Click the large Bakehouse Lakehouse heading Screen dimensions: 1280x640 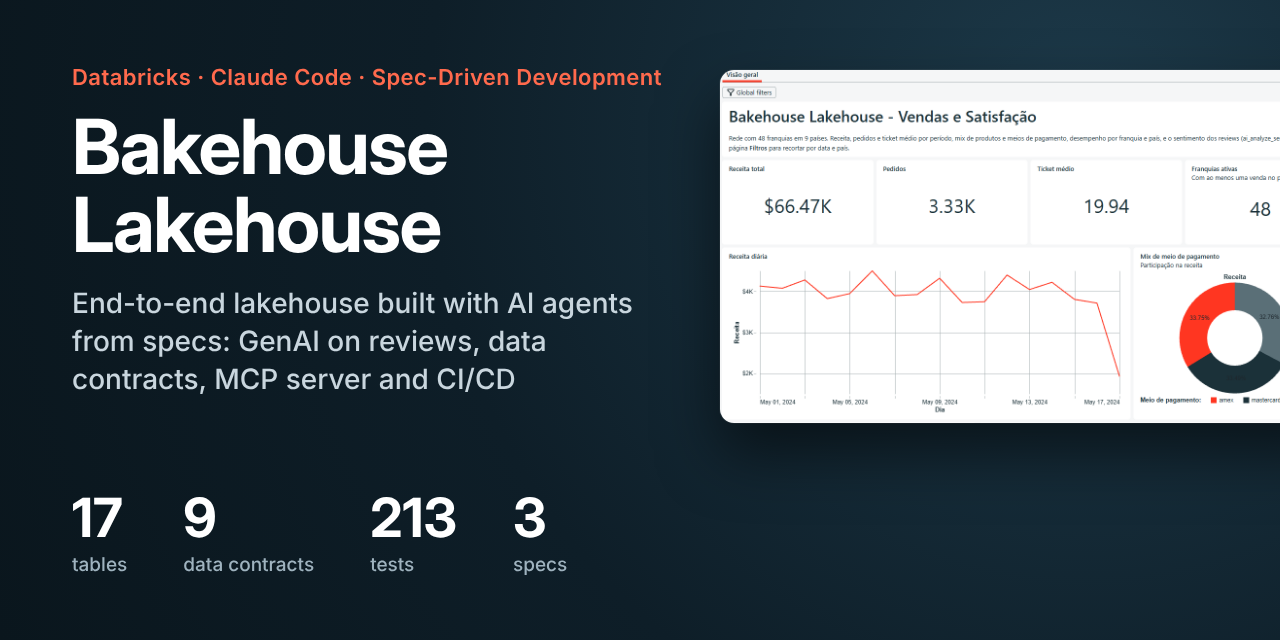pyautogui.click(x=260, y=187)
